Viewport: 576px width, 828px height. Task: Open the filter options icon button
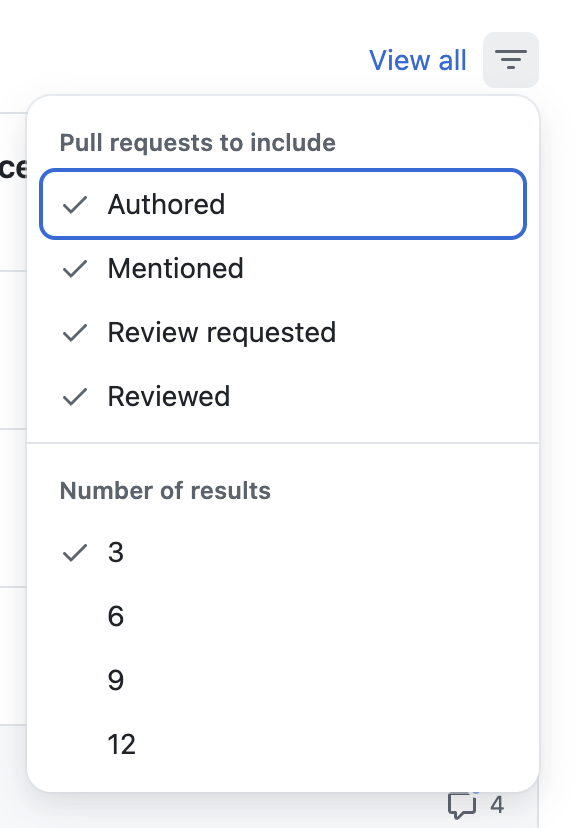[x=511, y=60]
